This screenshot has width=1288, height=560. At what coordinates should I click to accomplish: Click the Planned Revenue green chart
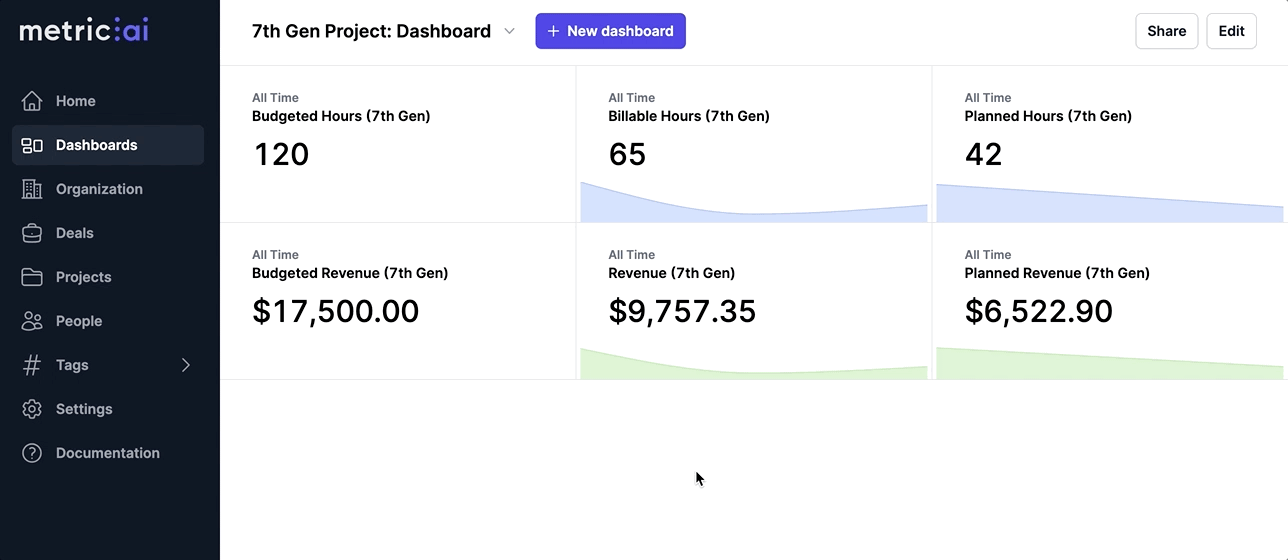[1109, 364]
